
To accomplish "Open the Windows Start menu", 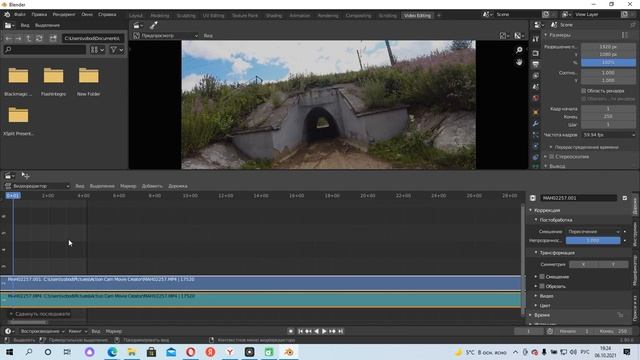I will click(x=9, y=352).
